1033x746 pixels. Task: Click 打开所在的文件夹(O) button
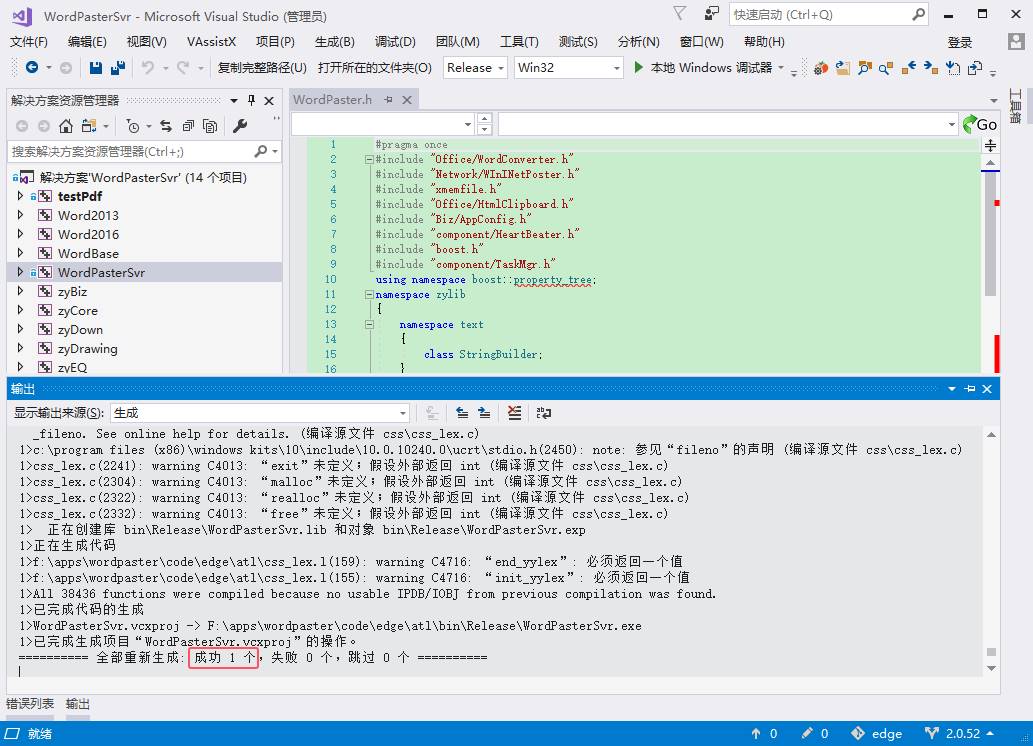pos(374,68)
